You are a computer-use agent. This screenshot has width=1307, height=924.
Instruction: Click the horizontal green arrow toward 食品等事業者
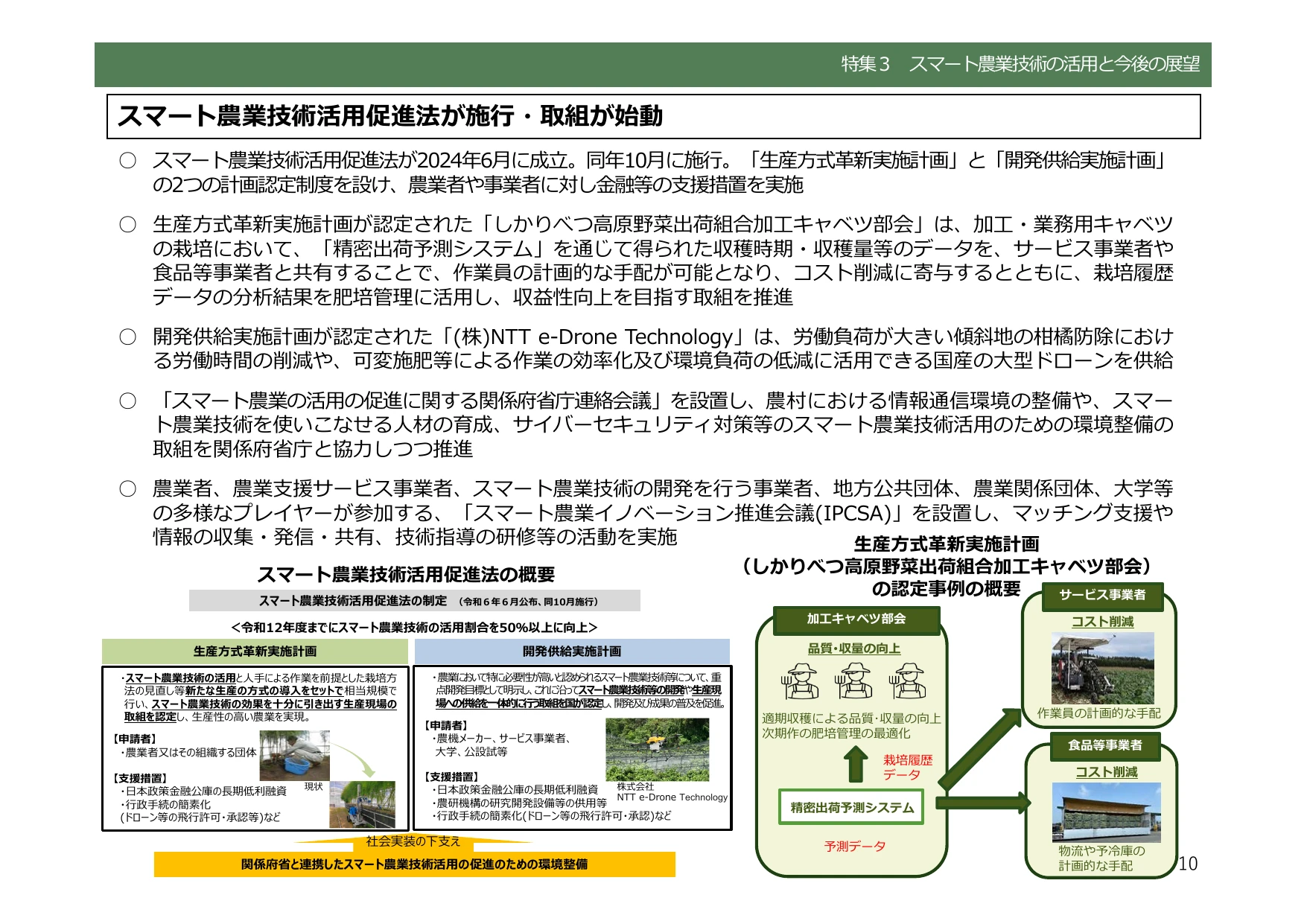(983, 803)
